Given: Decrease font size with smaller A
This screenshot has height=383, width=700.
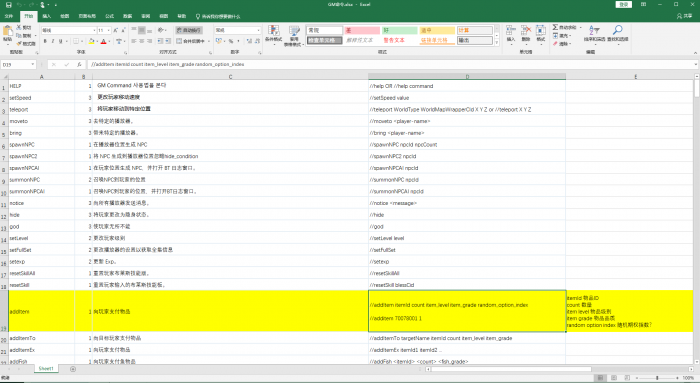Looking at the screenshot, I should (123, 30).
